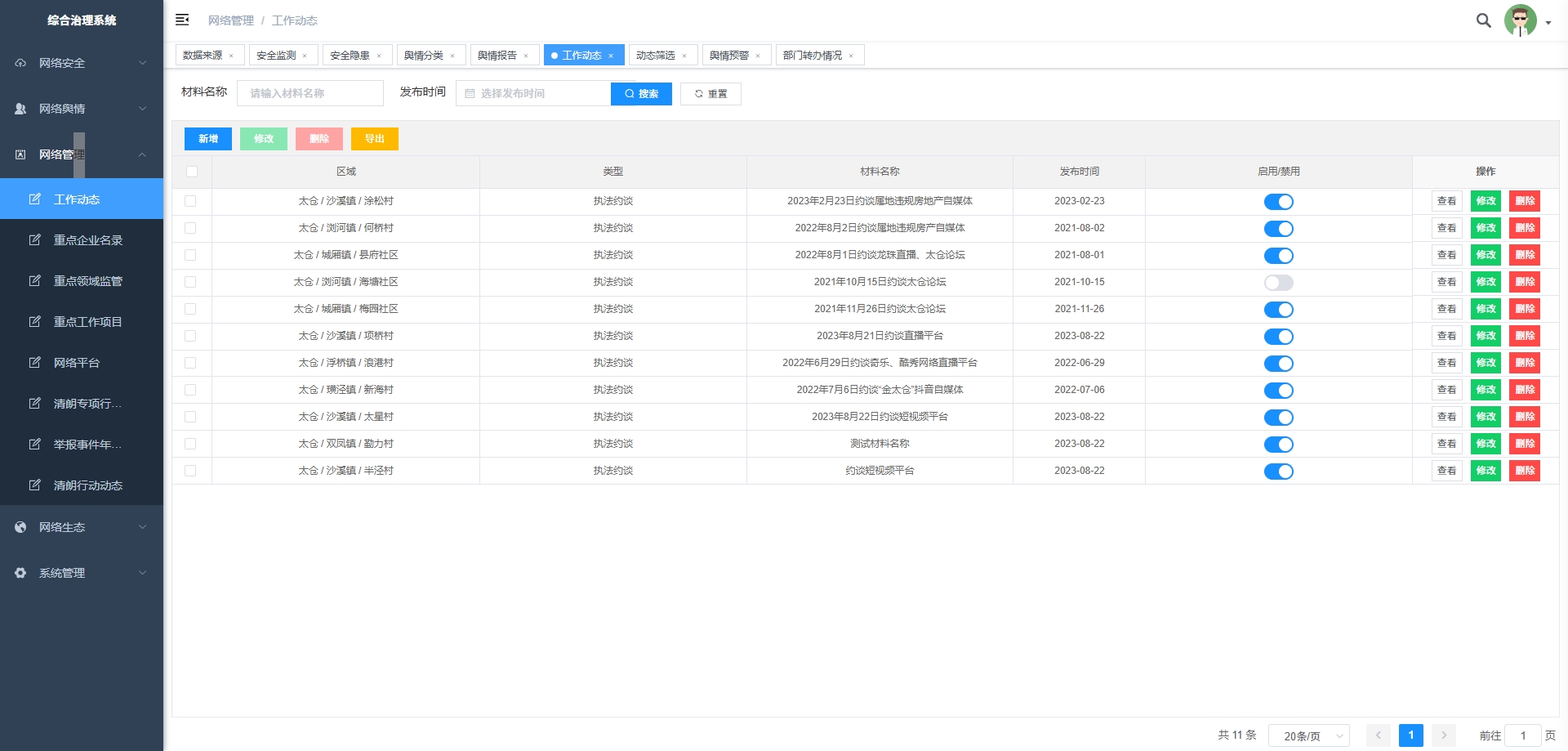The width and height of the screenshot is (1568, 751).
Task: Click the edit icon beside 重点工作项目
Action: coord(34,321)
